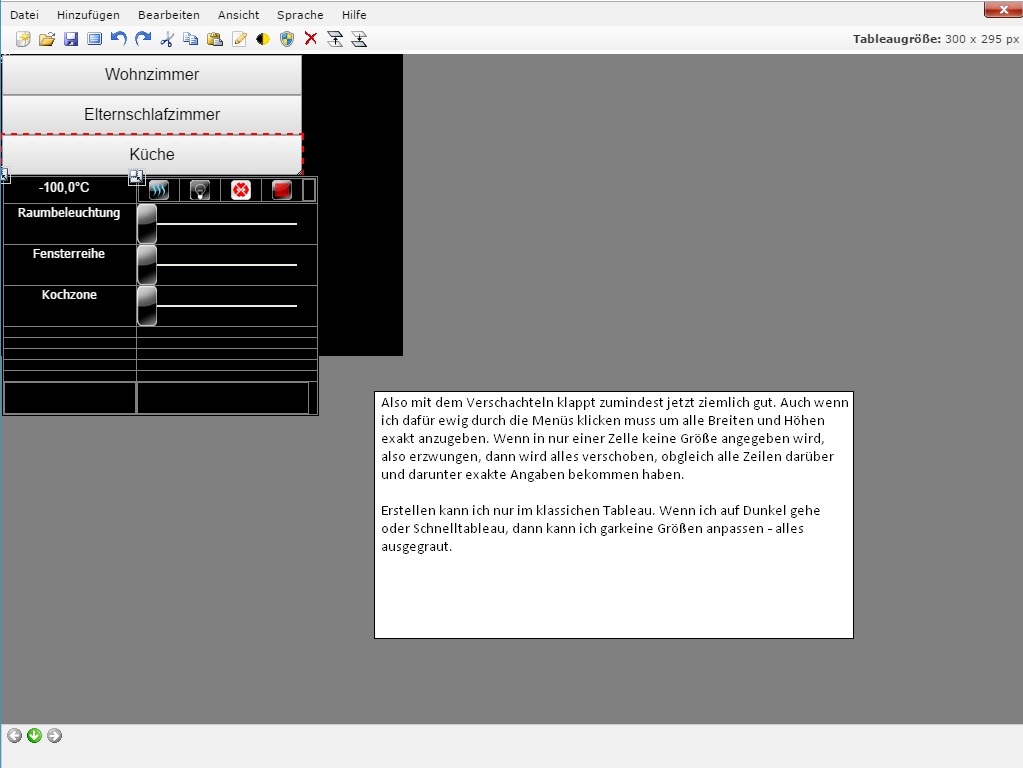Save using the blue floppy disk icon
Screen dimensions: 1023x768
[71, 39]
